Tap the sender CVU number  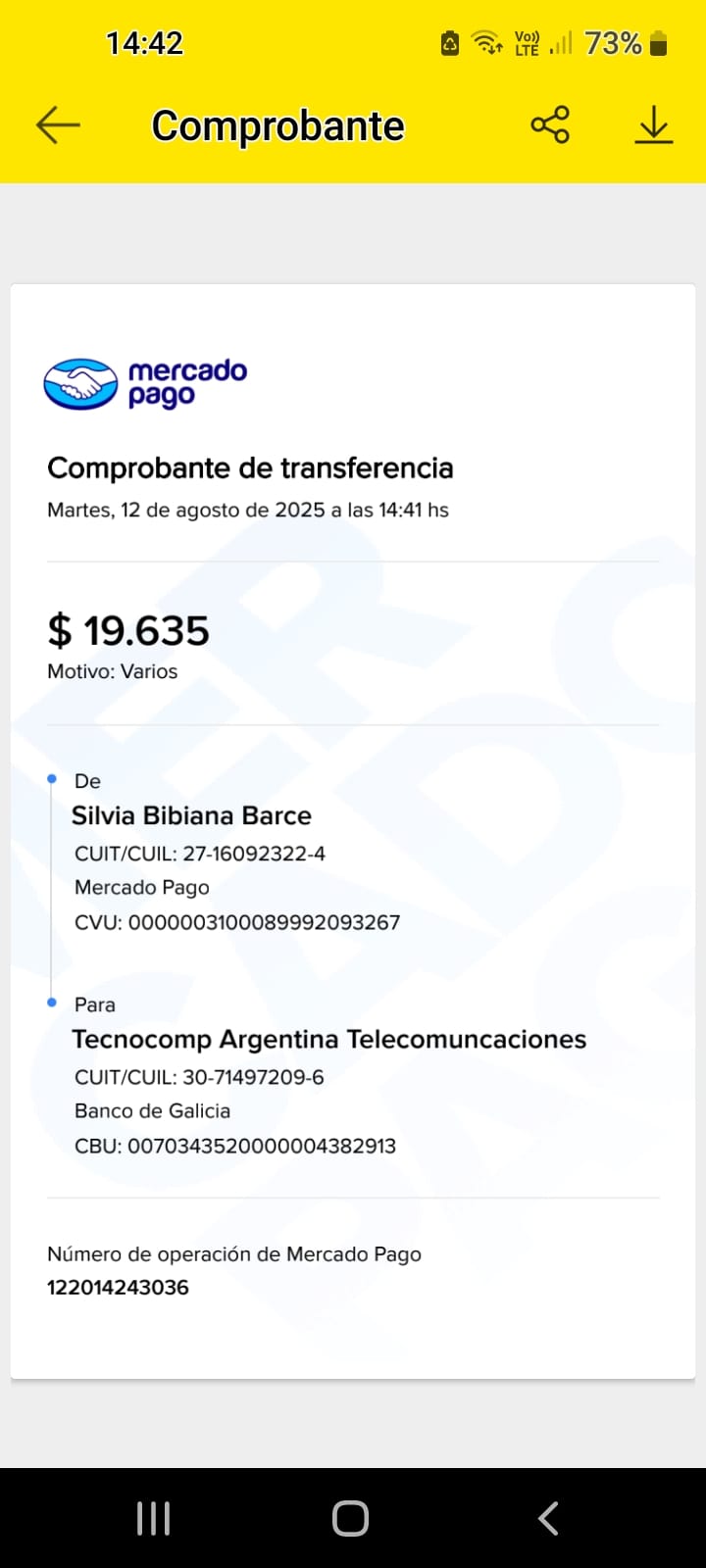point(264,922)
